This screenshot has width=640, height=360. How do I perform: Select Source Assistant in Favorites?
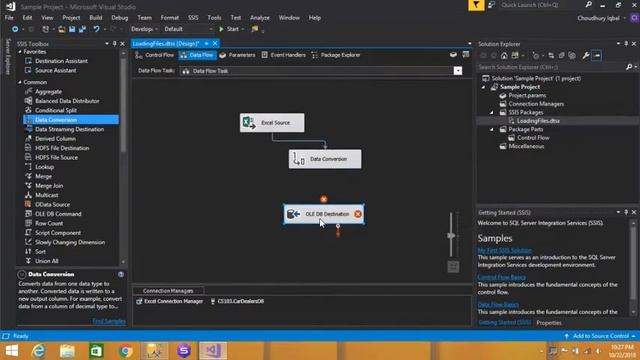pyautogui.click(x=56, y=70)
